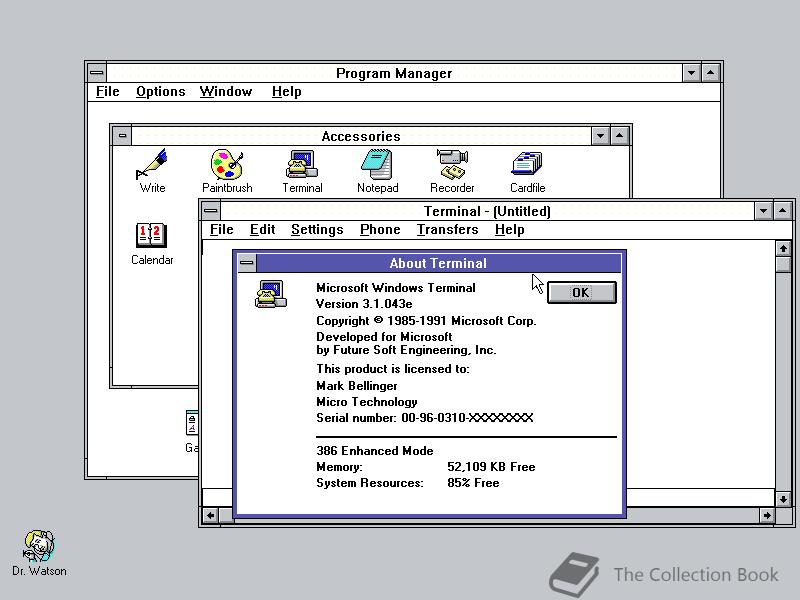Maximize the Terminal window
Image resolution: width=800 pixels, height=600 pixels.
click(782, 211)
